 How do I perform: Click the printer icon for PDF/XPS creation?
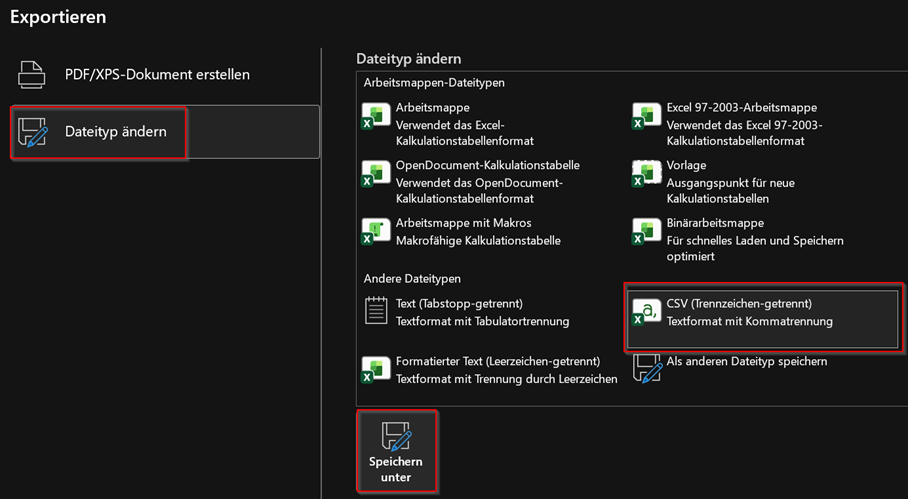tap(32, 75)
